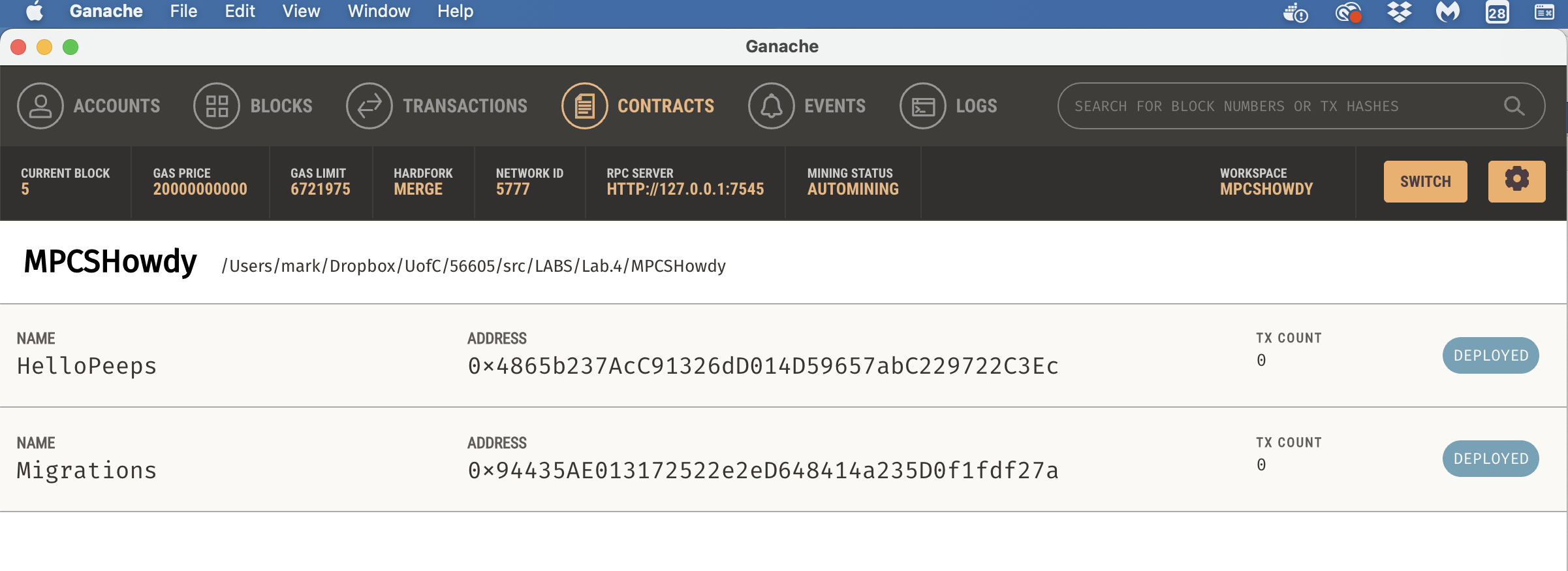Viewport: 1568px width, 571px height.
Task: Open settings with the gear icon
Action: (1516, 181)
